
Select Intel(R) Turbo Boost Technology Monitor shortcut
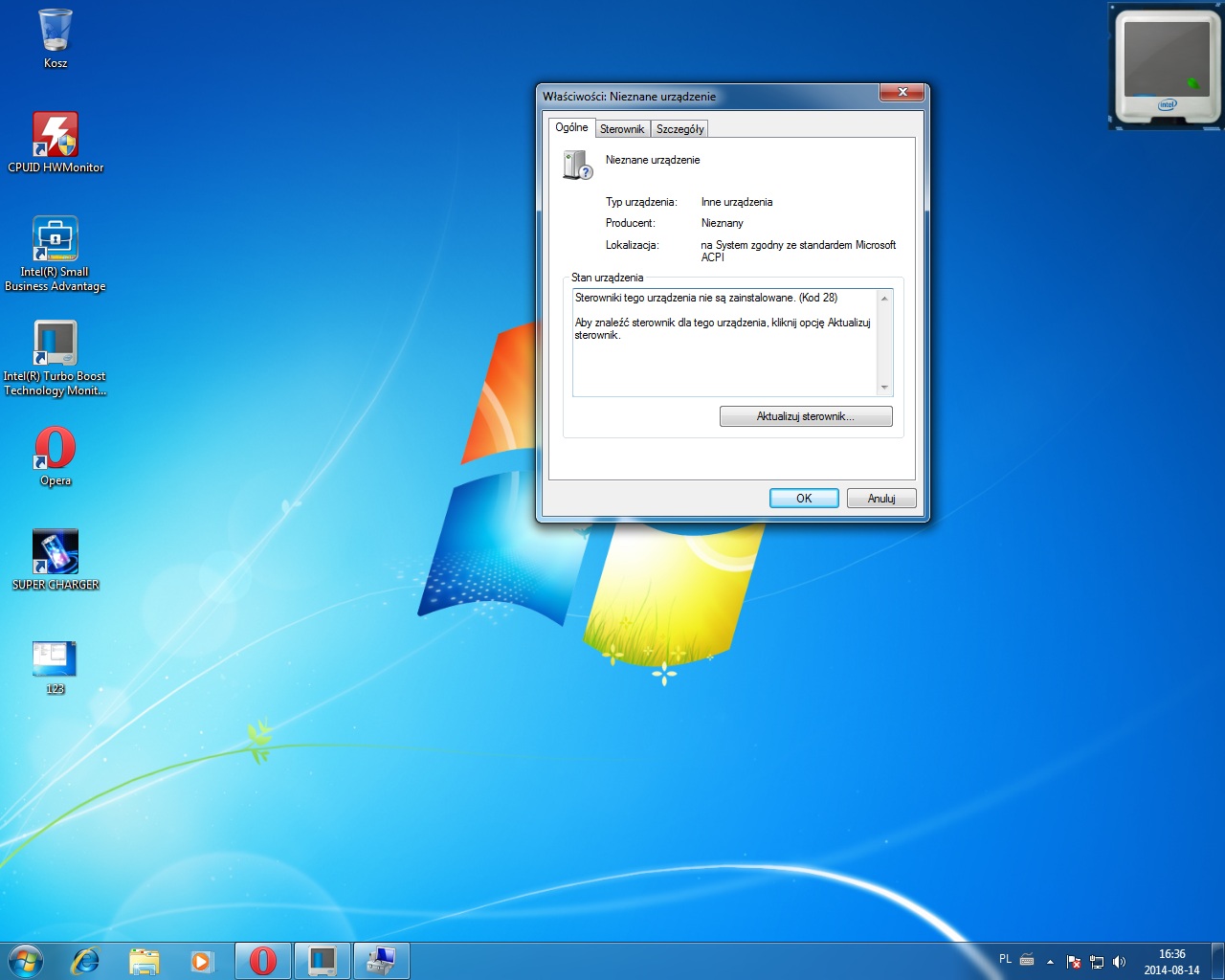(x=56, y=357)
